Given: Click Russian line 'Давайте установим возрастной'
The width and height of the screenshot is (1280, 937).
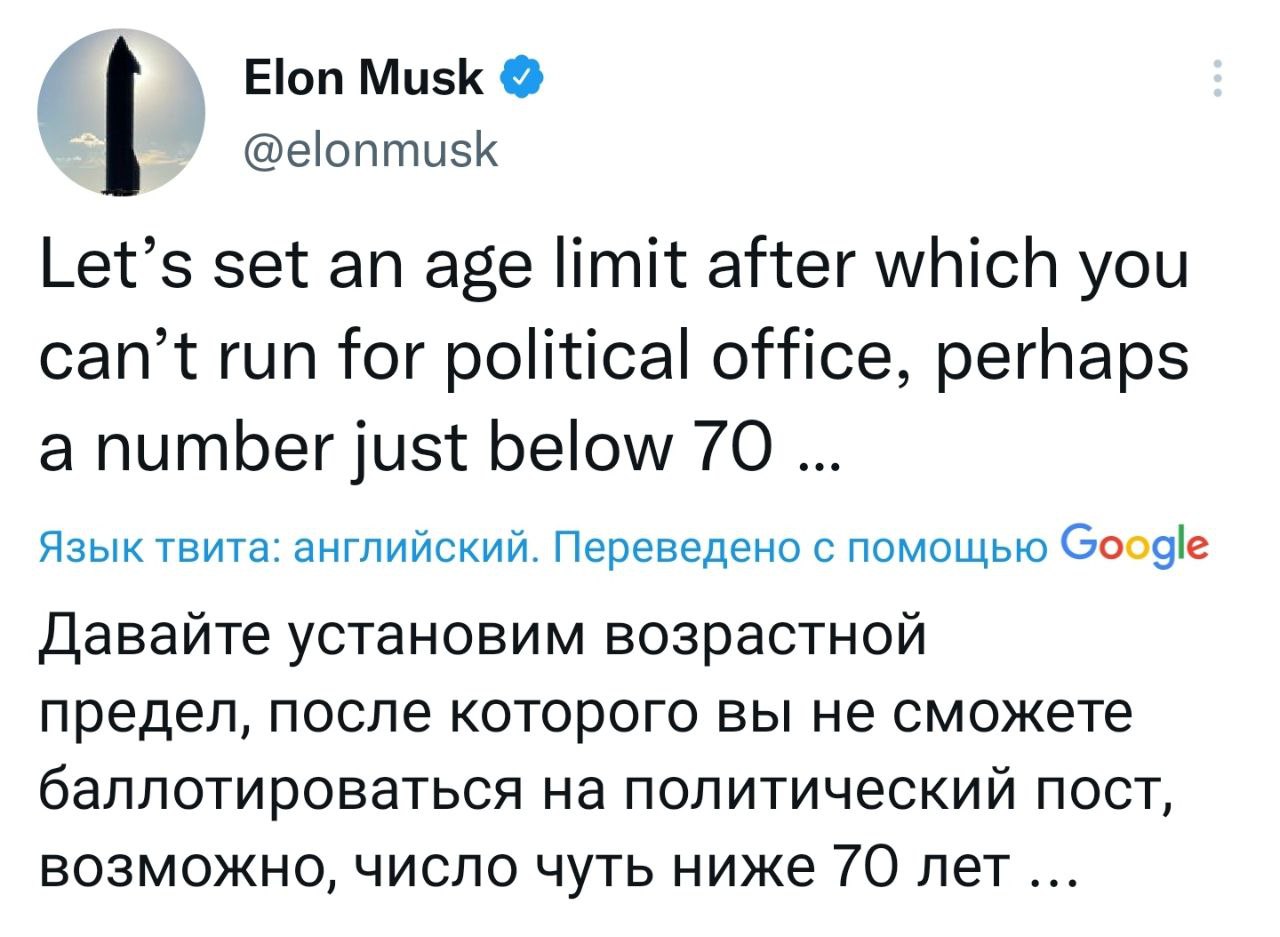Looking at the screenshot, I should click(483, 637).
